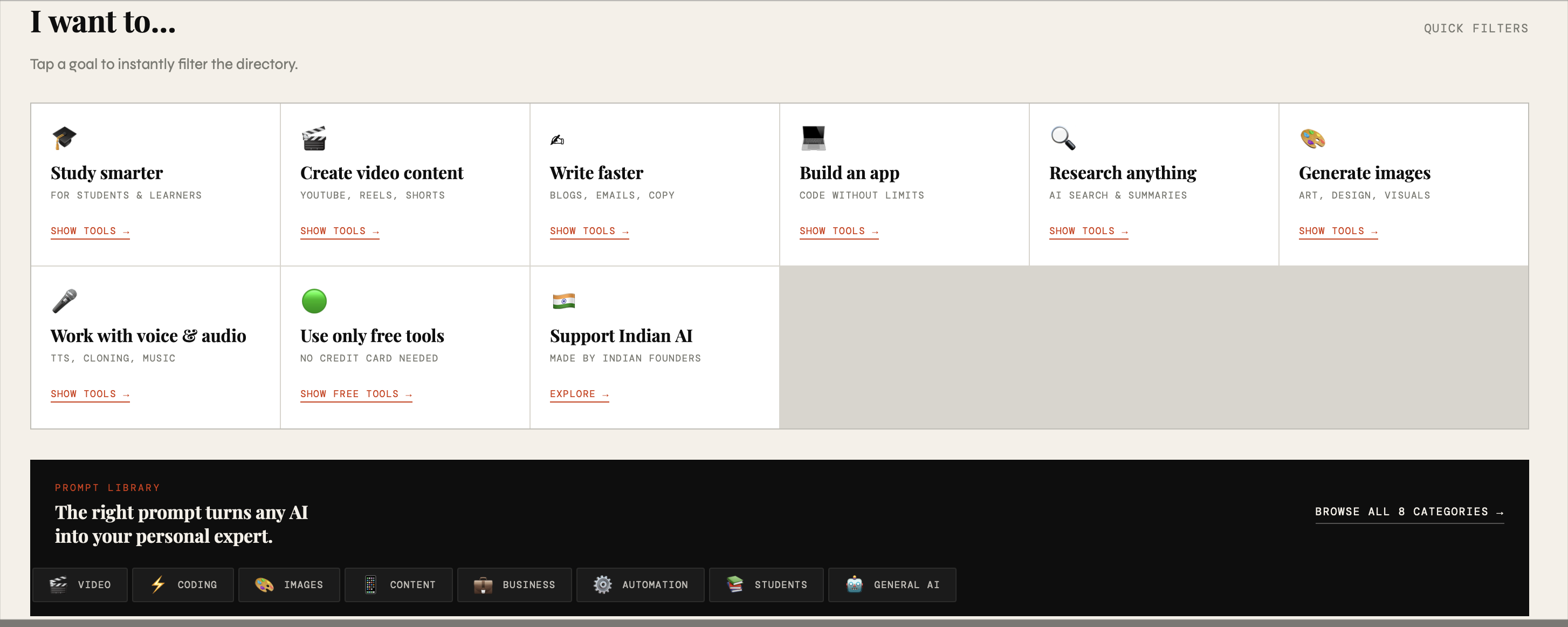Click EXPLORE under Support Indian AI
This screenshot has width=1568, height=627.
pos(579,393)
